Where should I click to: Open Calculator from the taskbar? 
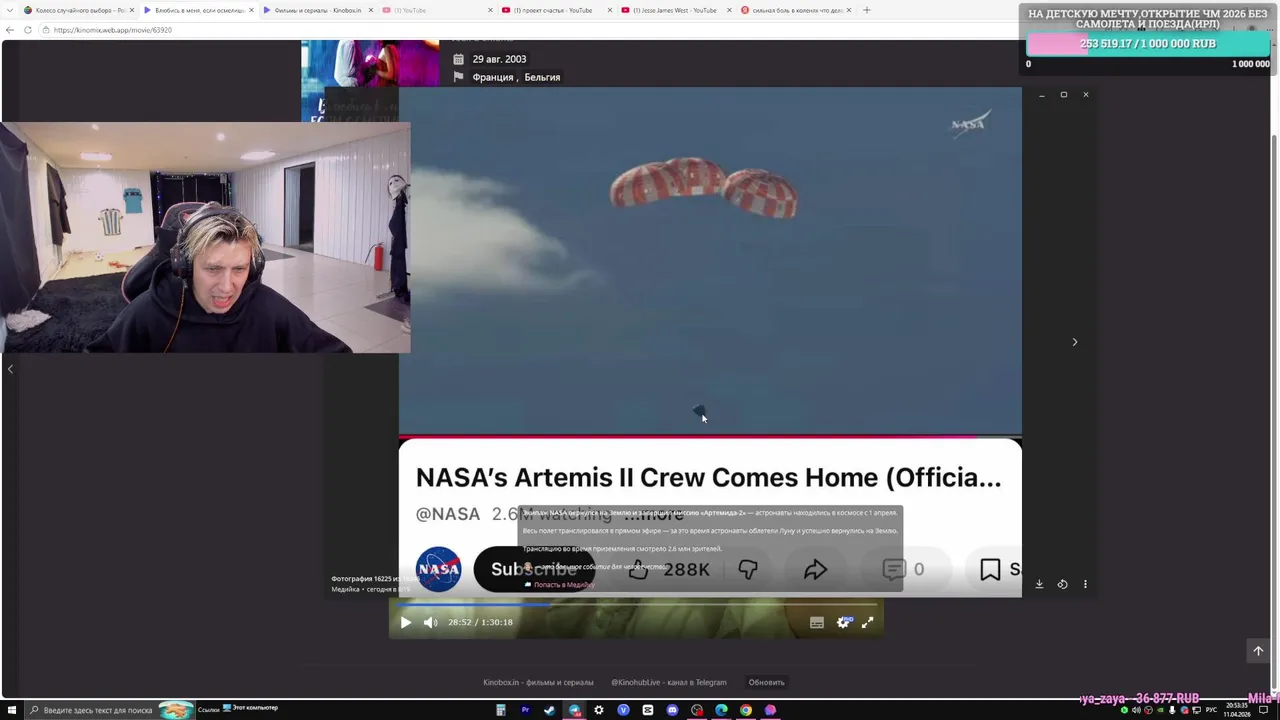point(501,710)
